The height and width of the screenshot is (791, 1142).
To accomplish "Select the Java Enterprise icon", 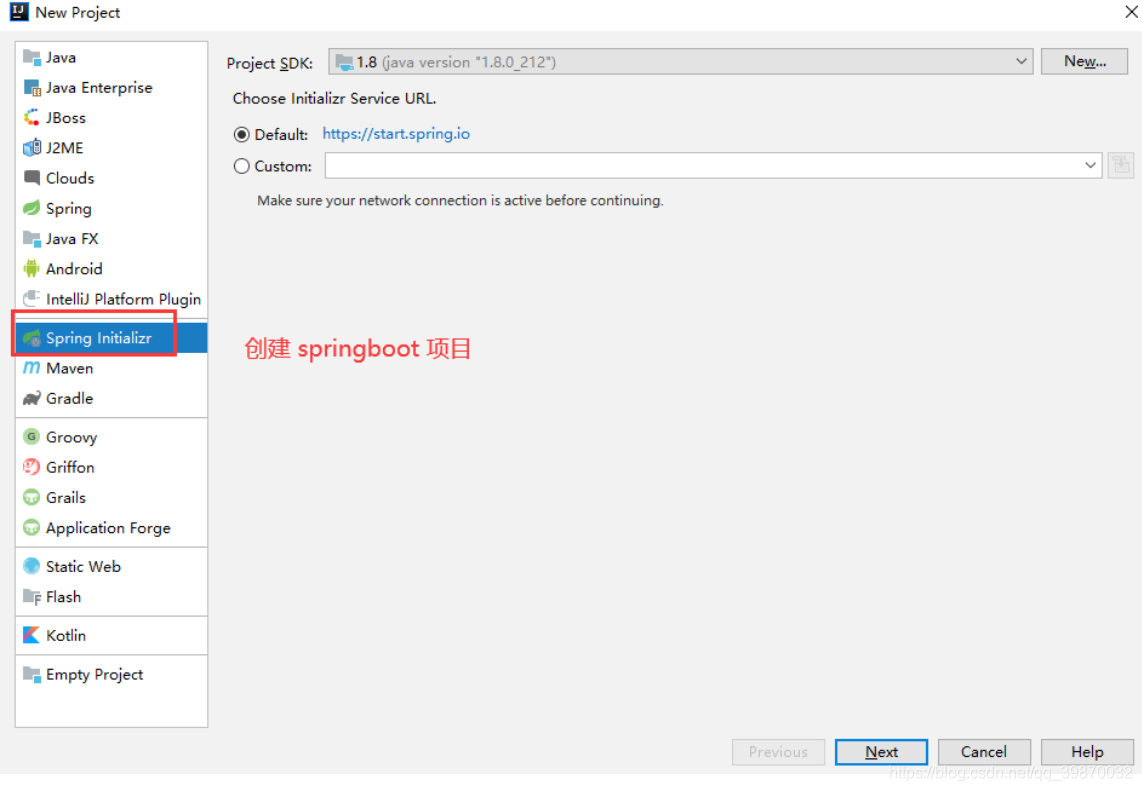I will coord(31,88).
